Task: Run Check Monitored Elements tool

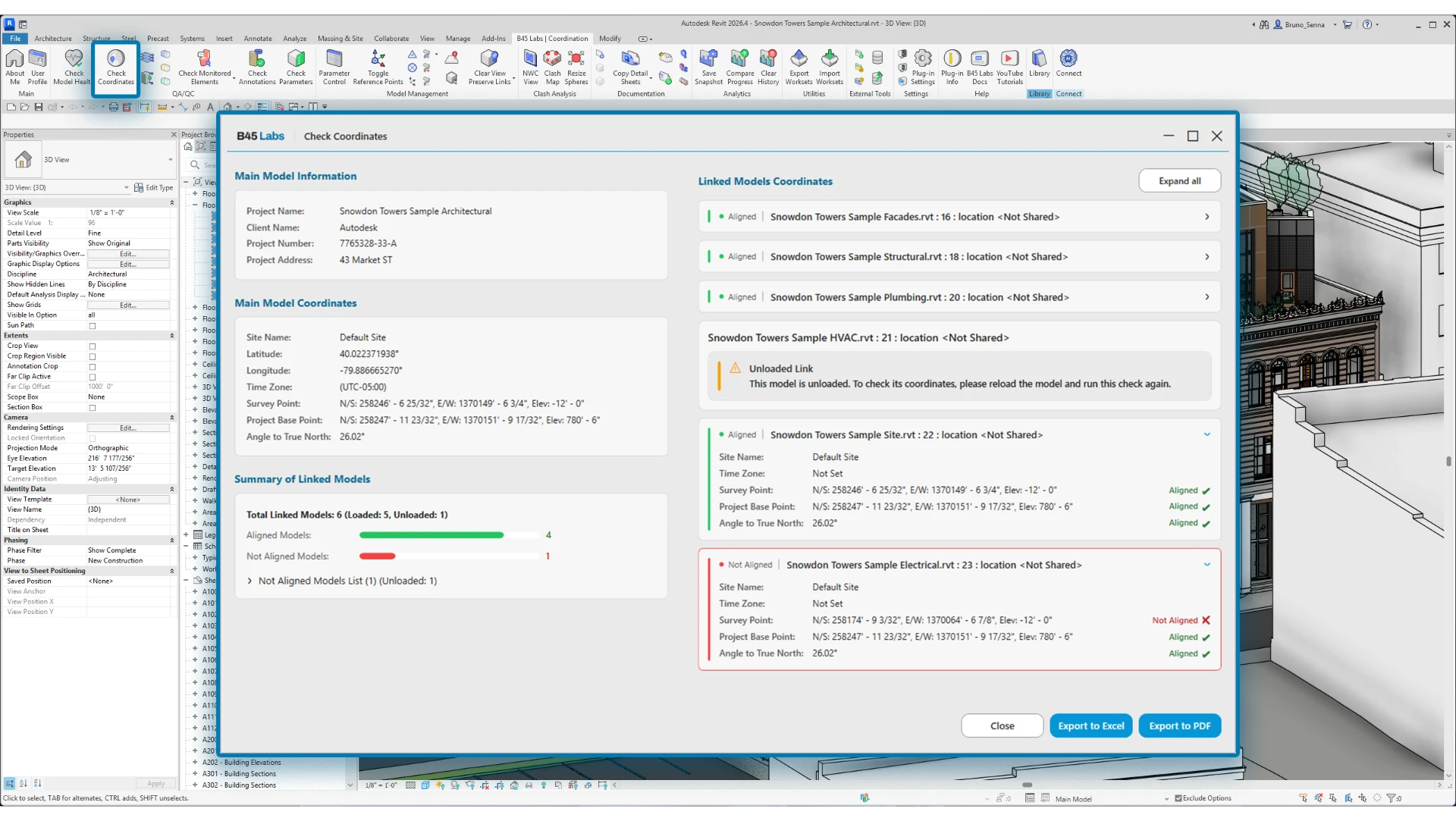Action: coord(204,67)
